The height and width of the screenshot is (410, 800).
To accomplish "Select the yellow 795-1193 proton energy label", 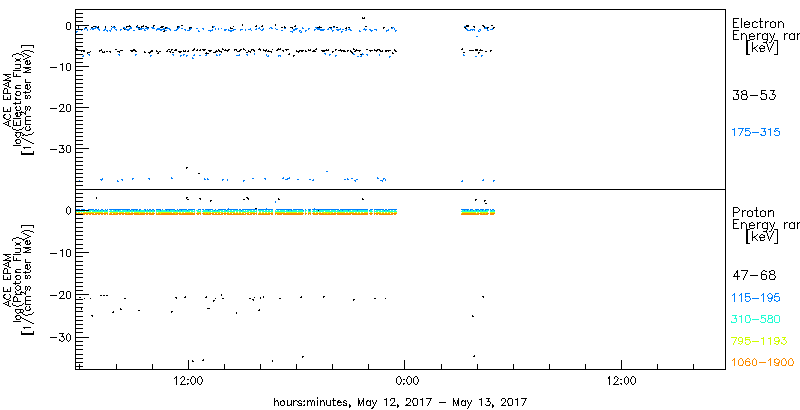I will tap(759, 341).
